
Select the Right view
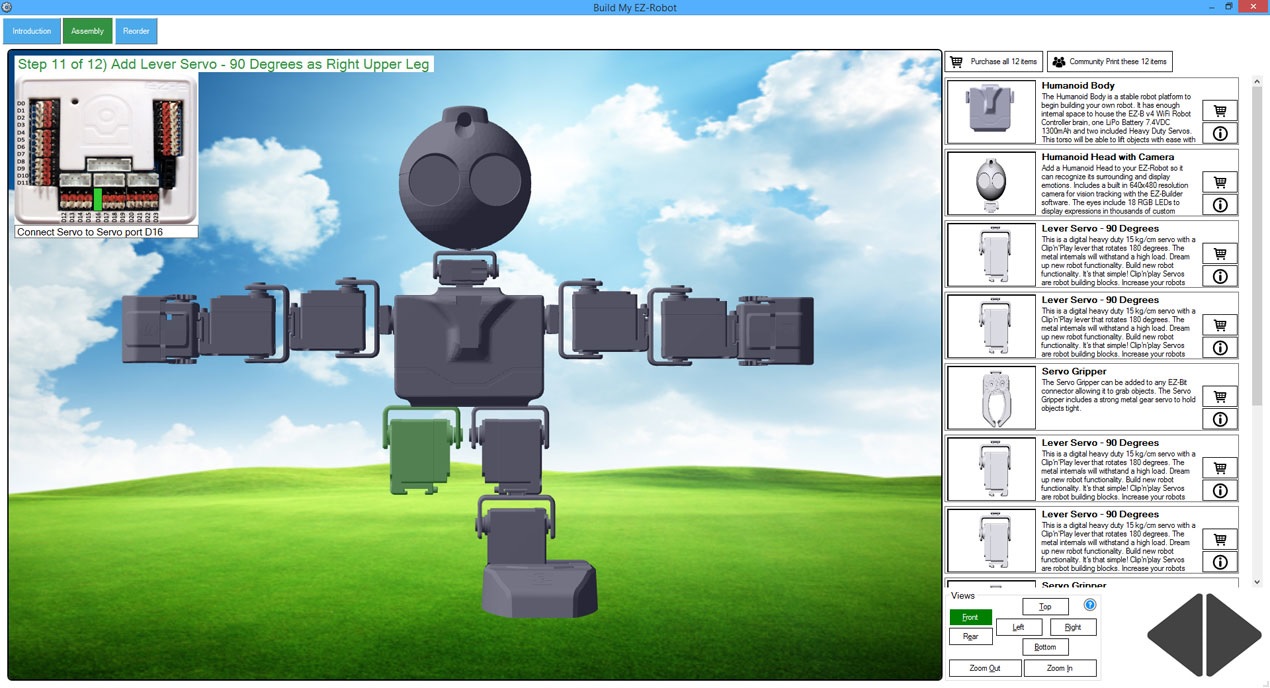click(1073, 626)
